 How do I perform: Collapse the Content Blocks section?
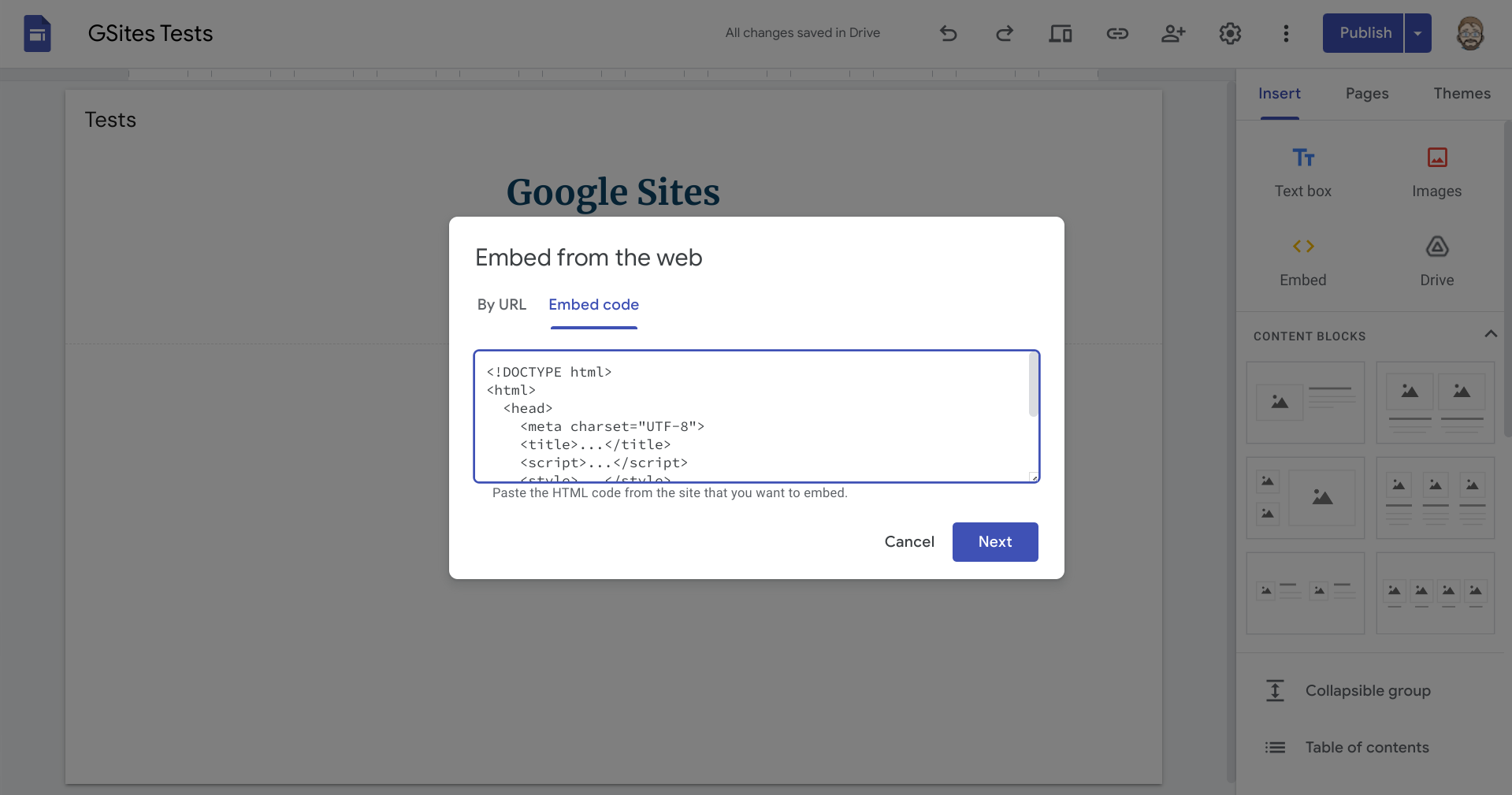1491,334
